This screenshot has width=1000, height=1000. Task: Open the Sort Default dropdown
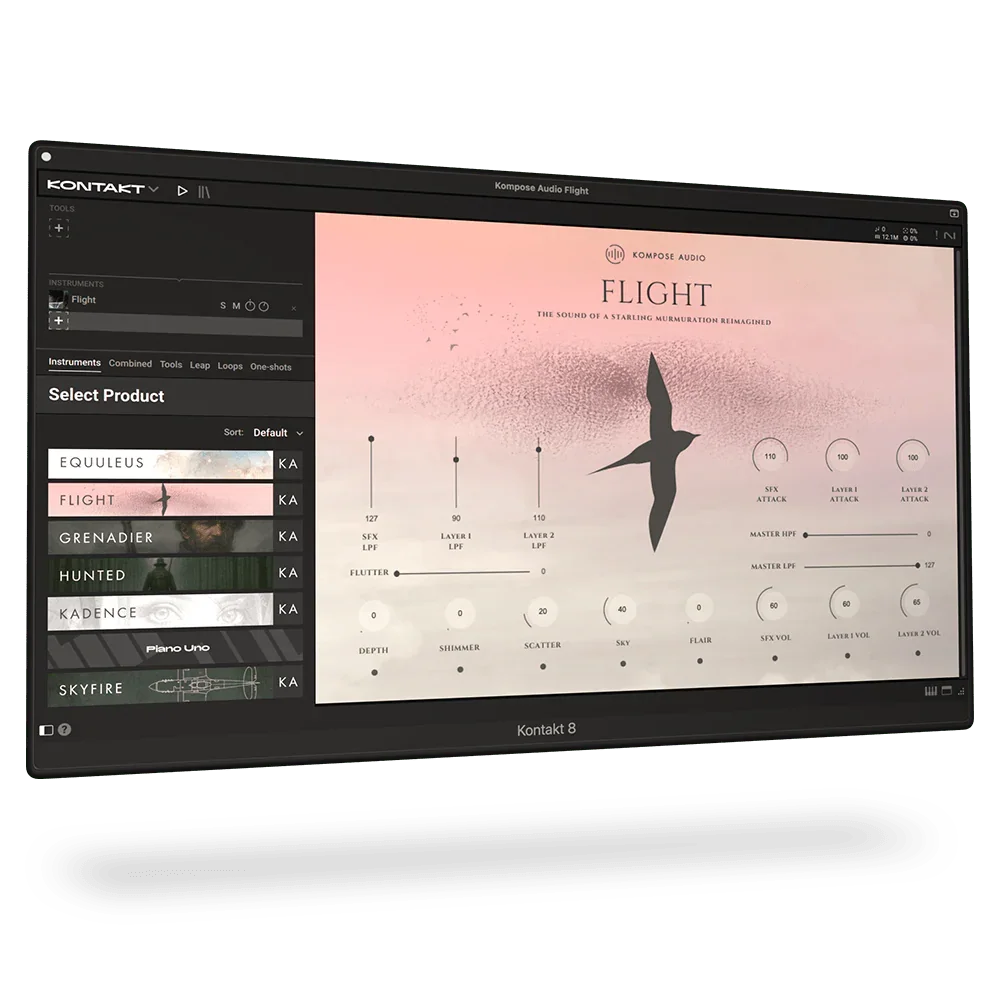coord(278,433)
